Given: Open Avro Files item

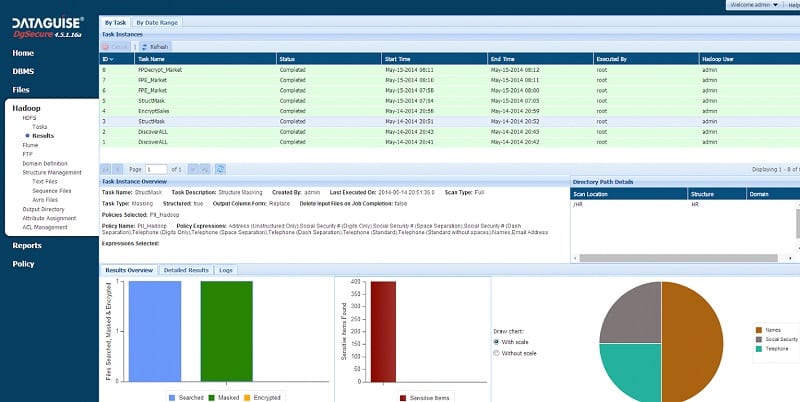Looking at the screenshot, I should coord(45,200).
